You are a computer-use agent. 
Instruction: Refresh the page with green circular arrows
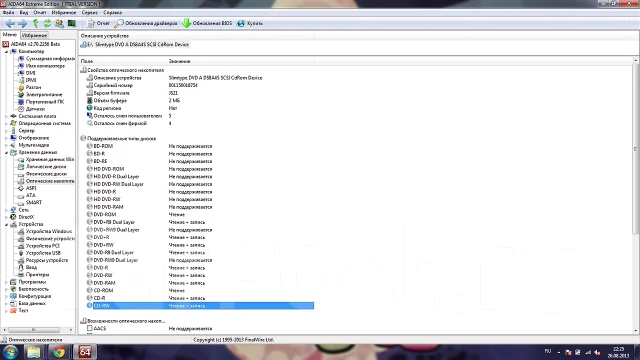pyautogui.click(x=47, y=23)
